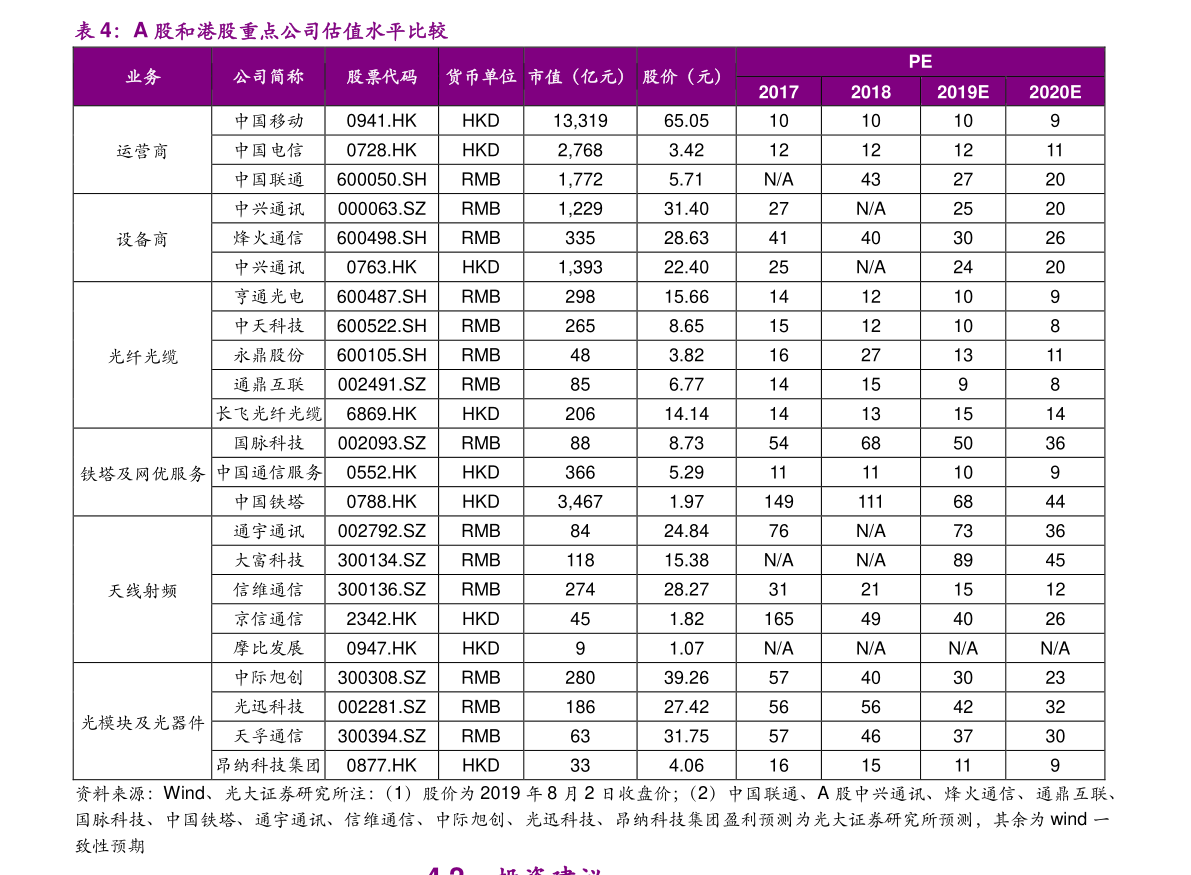Click the 股票代码 column header

(381, 75)
